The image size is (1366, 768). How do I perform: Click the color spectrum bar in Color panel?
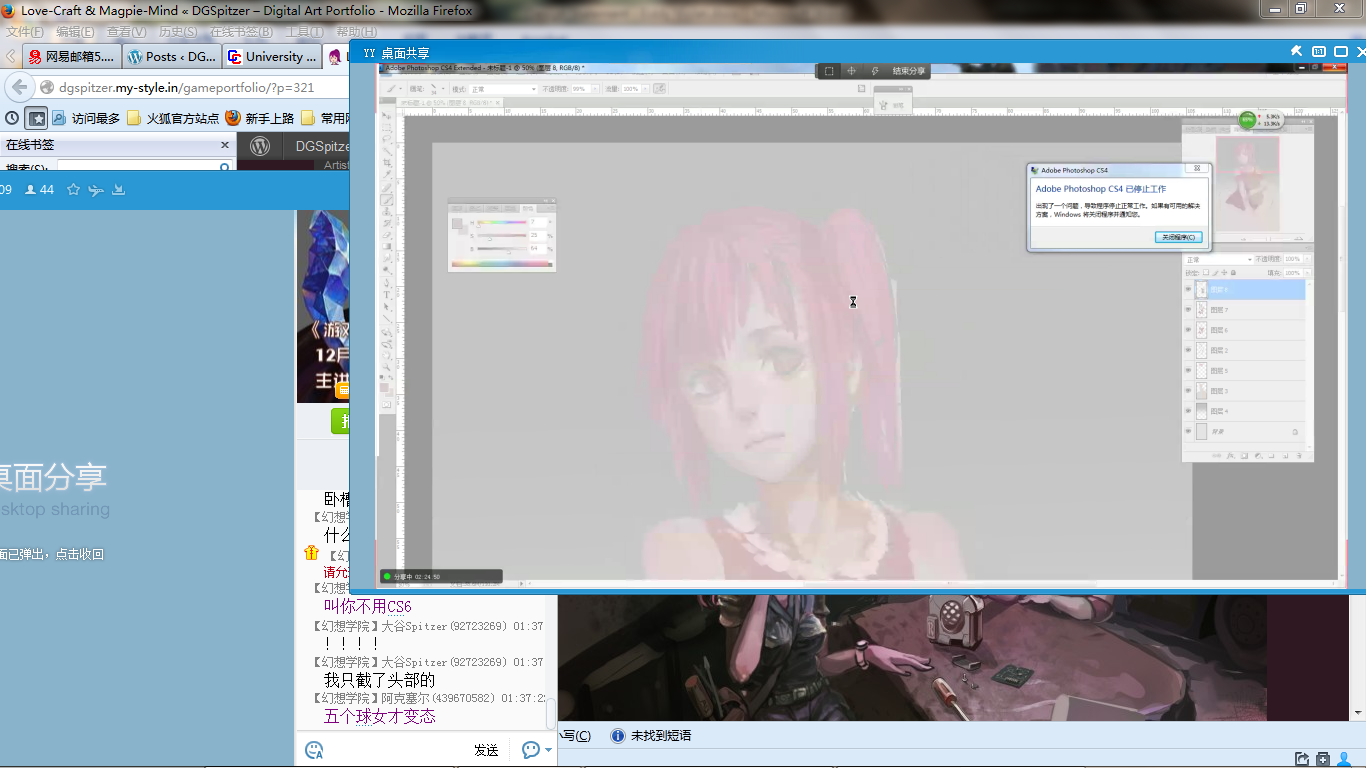[502, 264]
